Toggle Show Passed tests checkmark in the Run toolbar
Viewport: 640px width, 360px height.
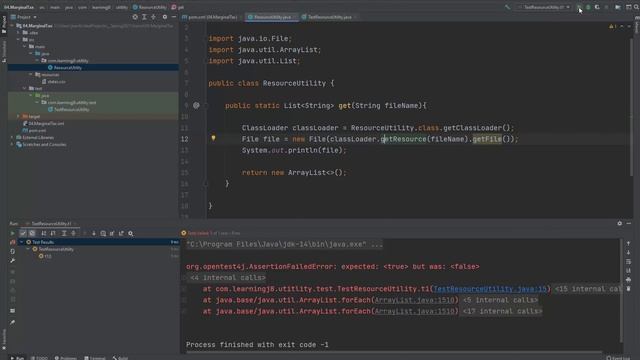coord(23,233)
